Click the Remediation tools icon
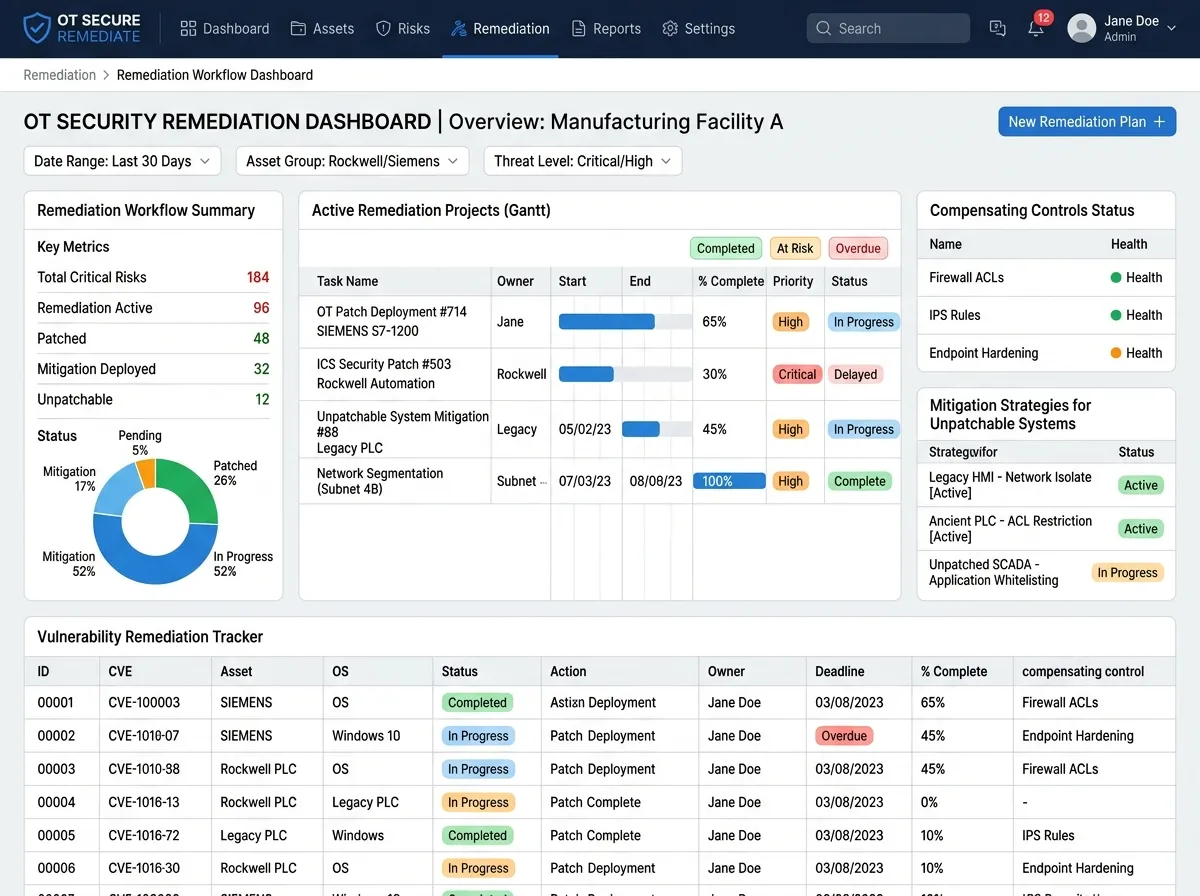 [x=459, y=29]
